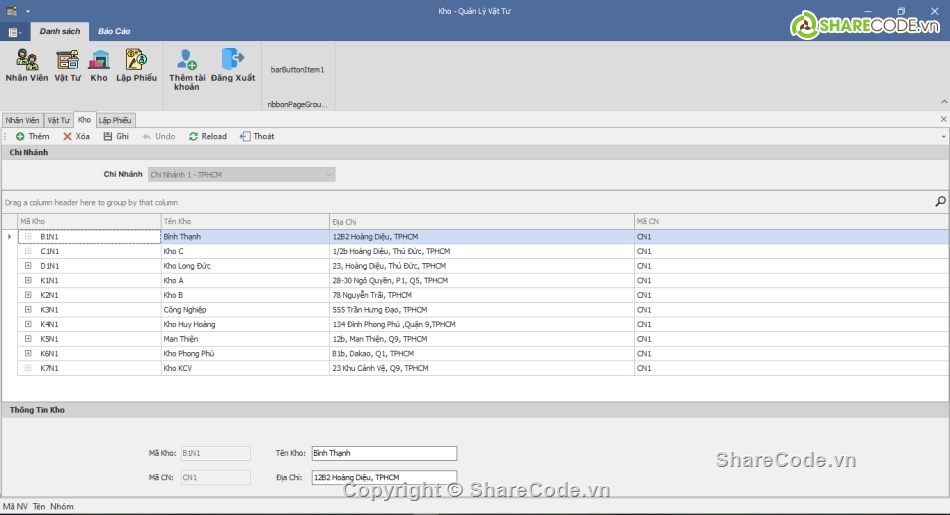Expand the K5N1 row

click(28, 338)
